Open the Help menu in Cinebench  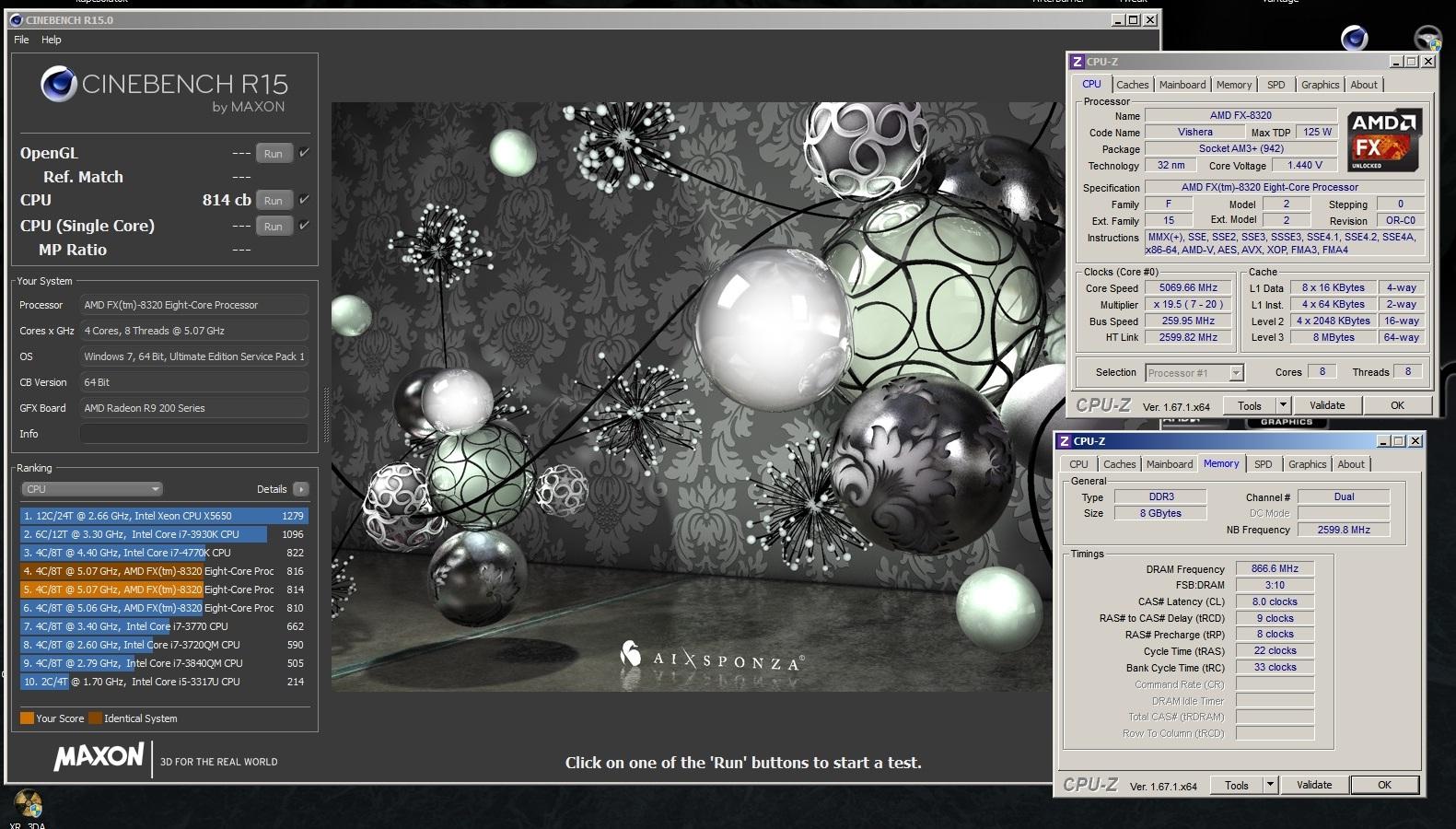pos(52,40)
